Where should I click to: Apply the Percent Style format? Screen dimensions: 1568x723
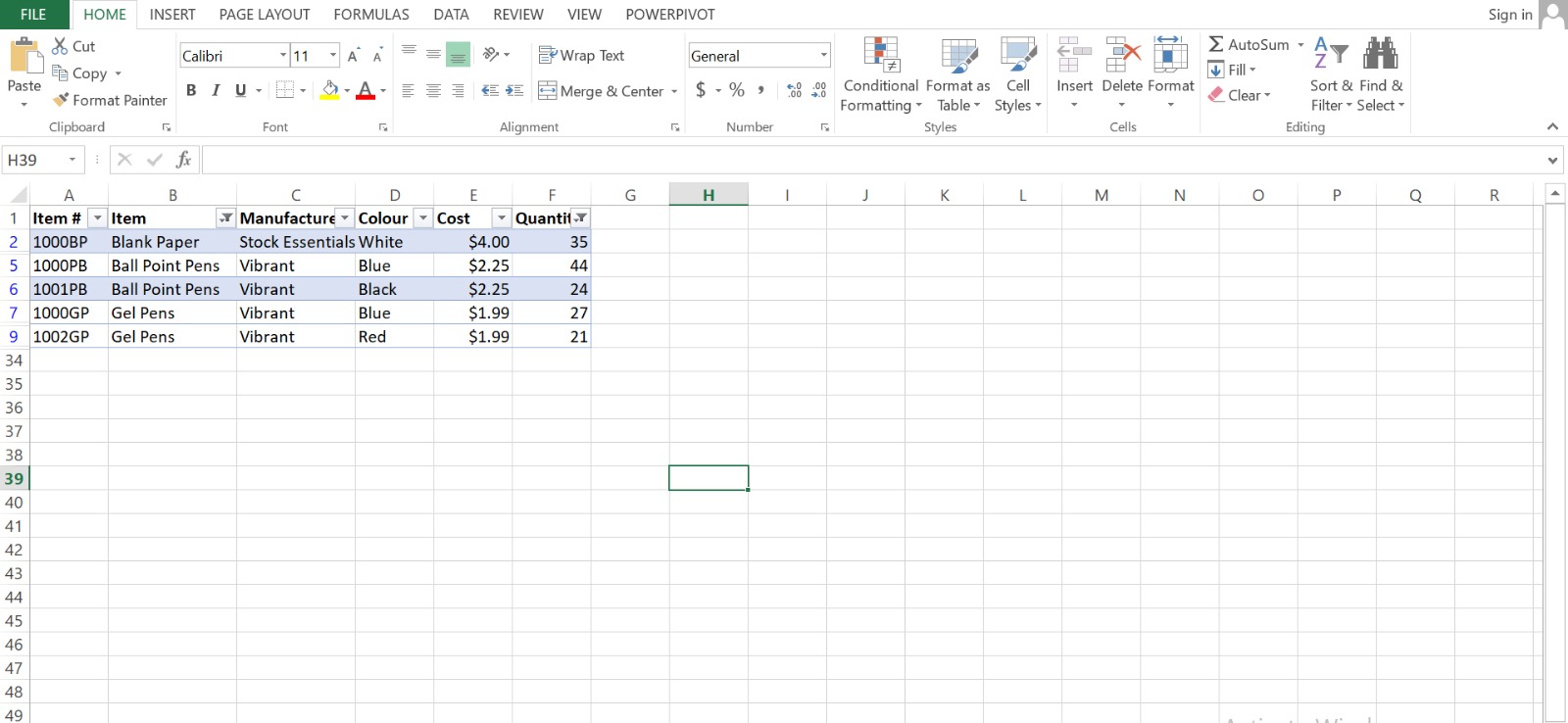click(x=737, y=90)
